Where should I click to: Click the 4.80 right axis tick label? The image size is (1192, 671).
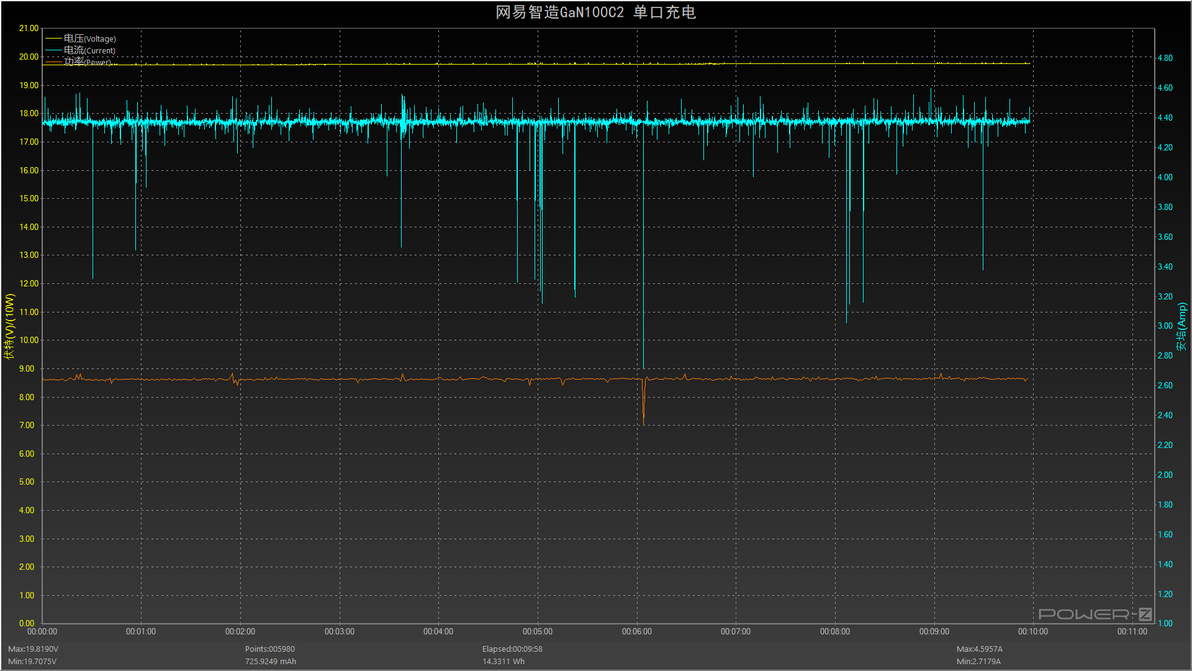pos(1165,58)
